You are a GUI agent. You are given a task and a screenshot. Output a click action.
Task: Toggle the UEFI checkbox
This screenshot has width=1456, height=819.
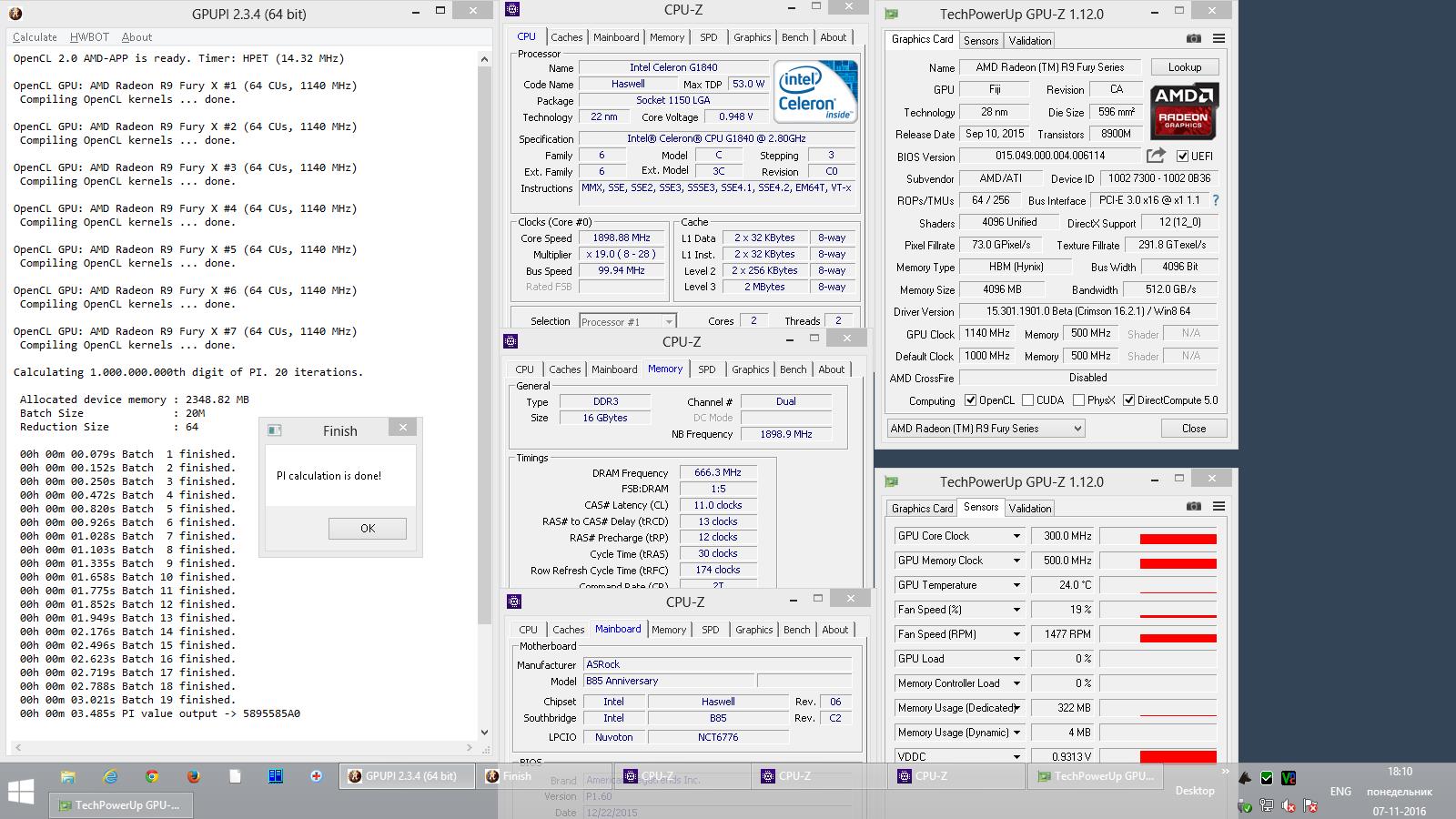tap(1182, 156)
